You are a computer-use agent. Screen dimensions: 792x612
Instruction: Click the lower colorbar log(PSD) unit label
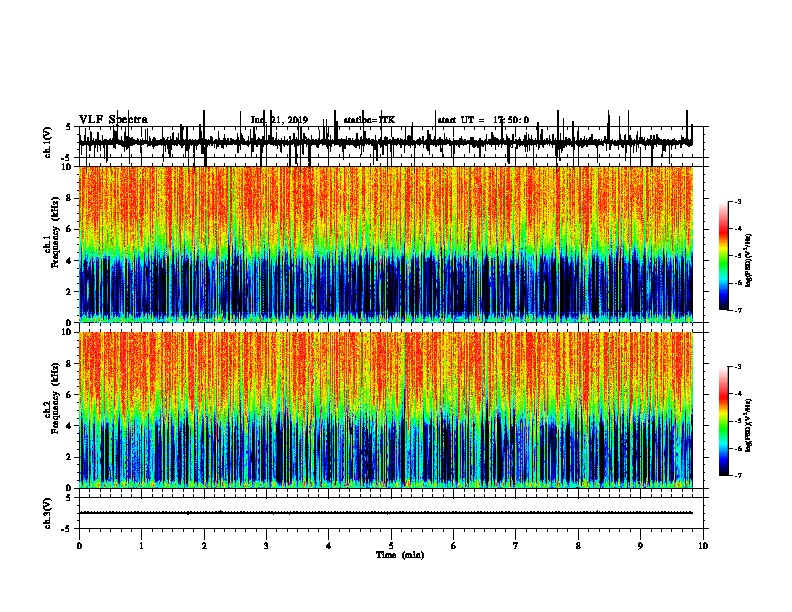[749, 426]
